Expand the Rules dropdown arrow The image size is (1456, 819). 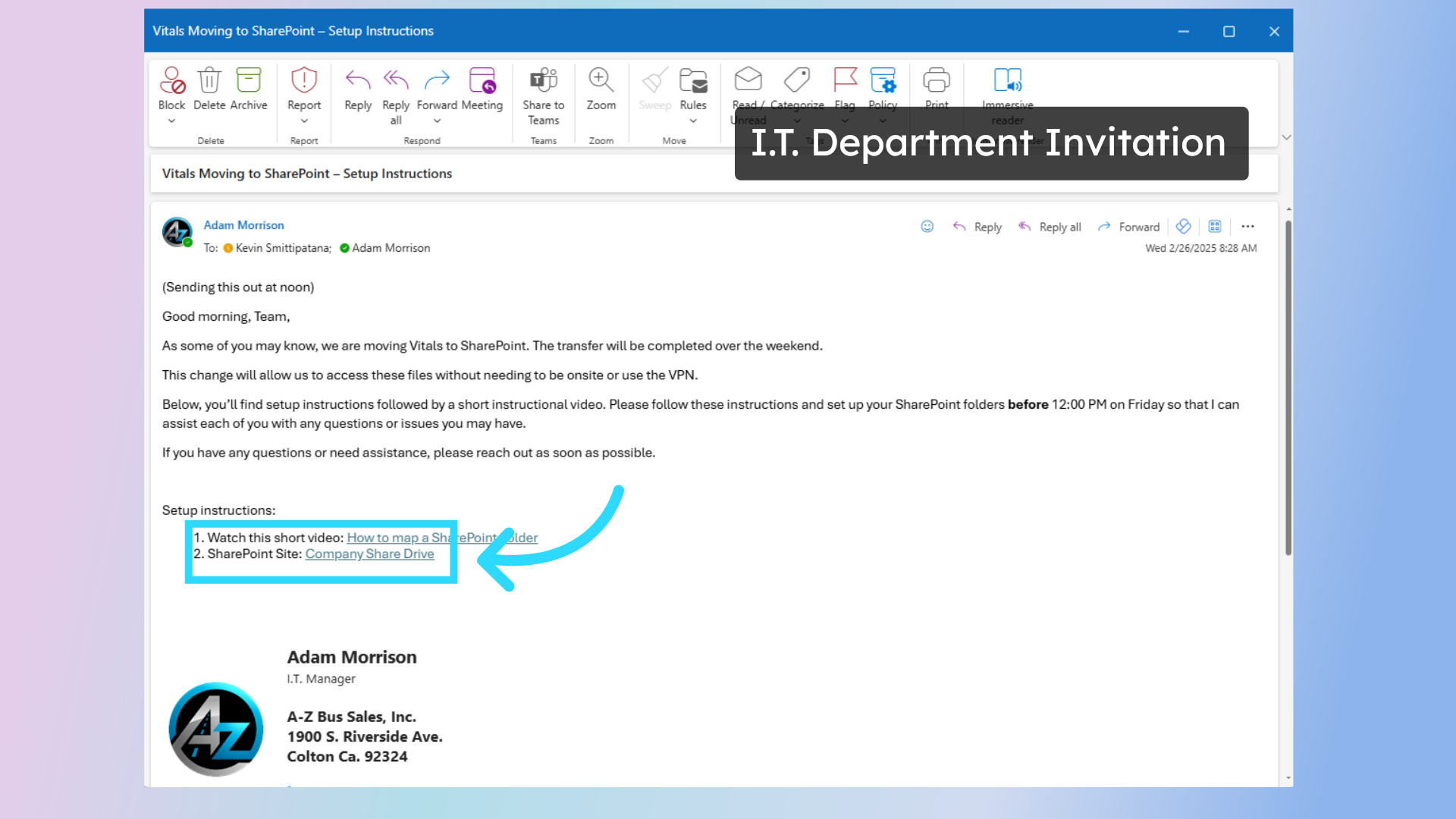click(693, 121)
